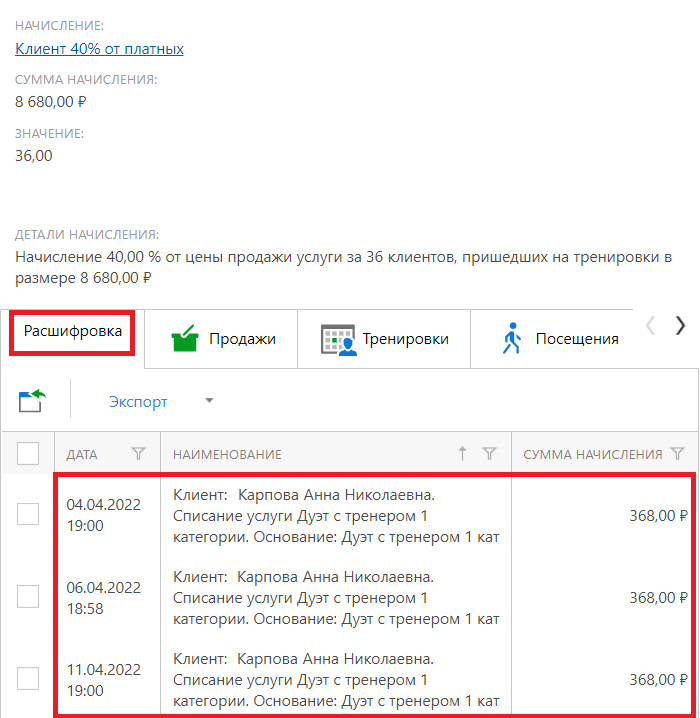Switch to the Расшифровка tab
The width and height of the screenshot is (700, 718).
[73, 331]
